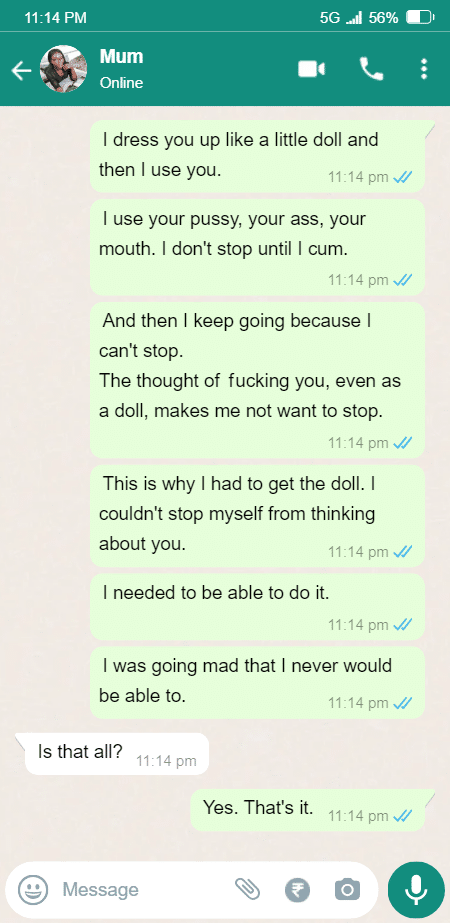Click the Message text input field
The width and height of the screenshot is (450, 923).
(141, 889)
